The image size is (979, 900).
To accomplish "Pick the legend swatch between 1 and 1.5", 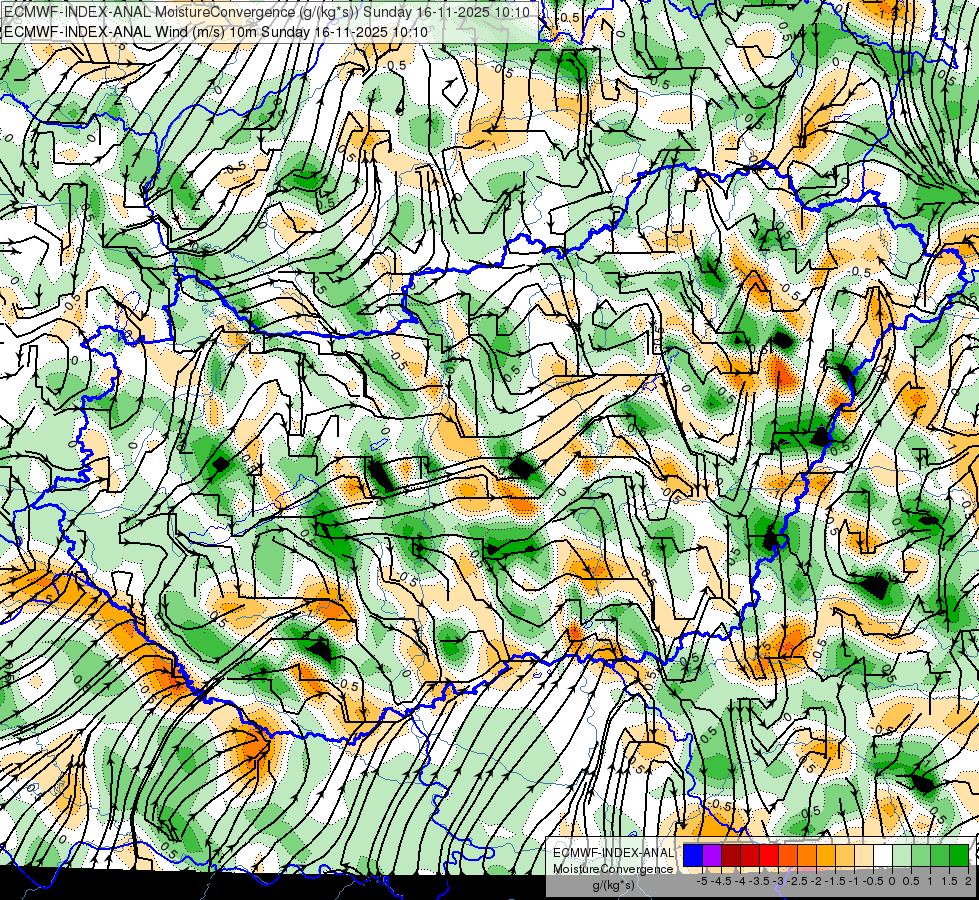I will [940, 856].
